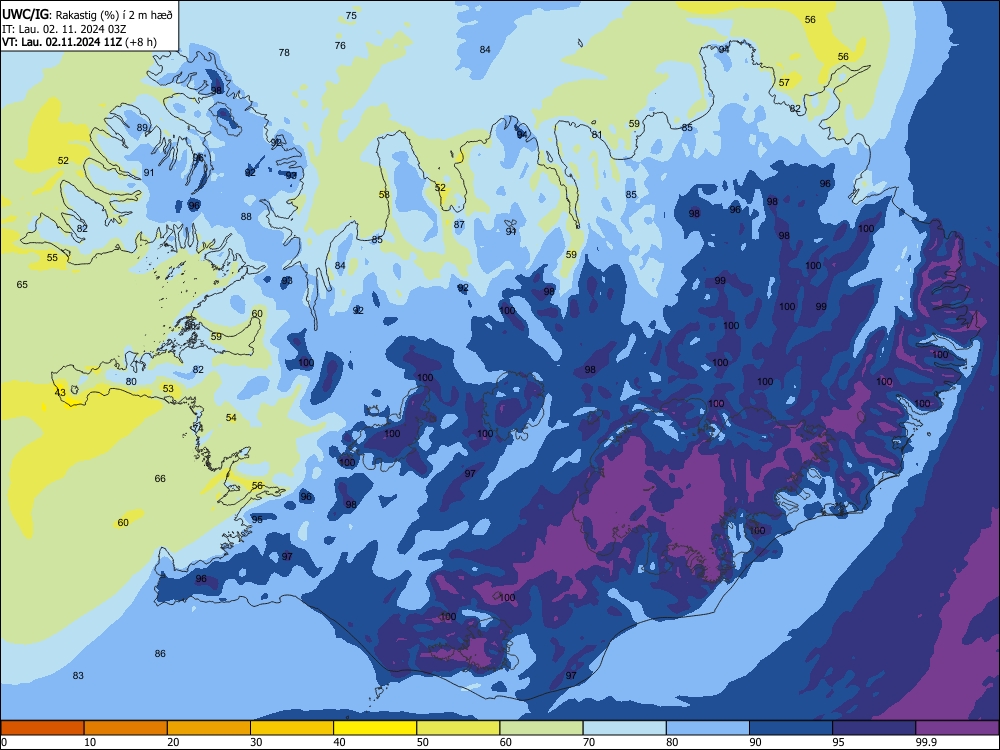Click the legend tick label 99.9
1000x750 pixels.
pos(926,742)
